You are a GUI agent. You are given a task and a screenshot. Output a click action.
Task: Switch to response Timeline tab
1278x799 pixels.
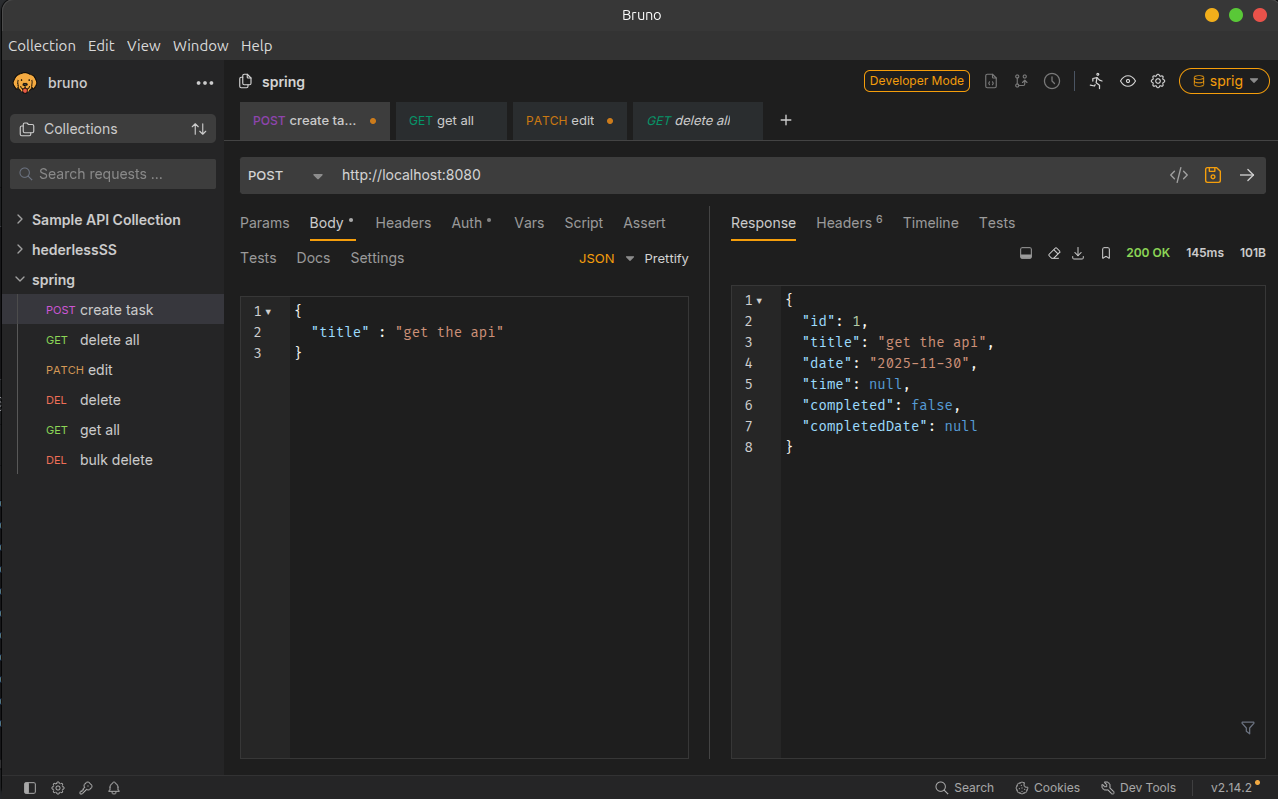[931, 223]
